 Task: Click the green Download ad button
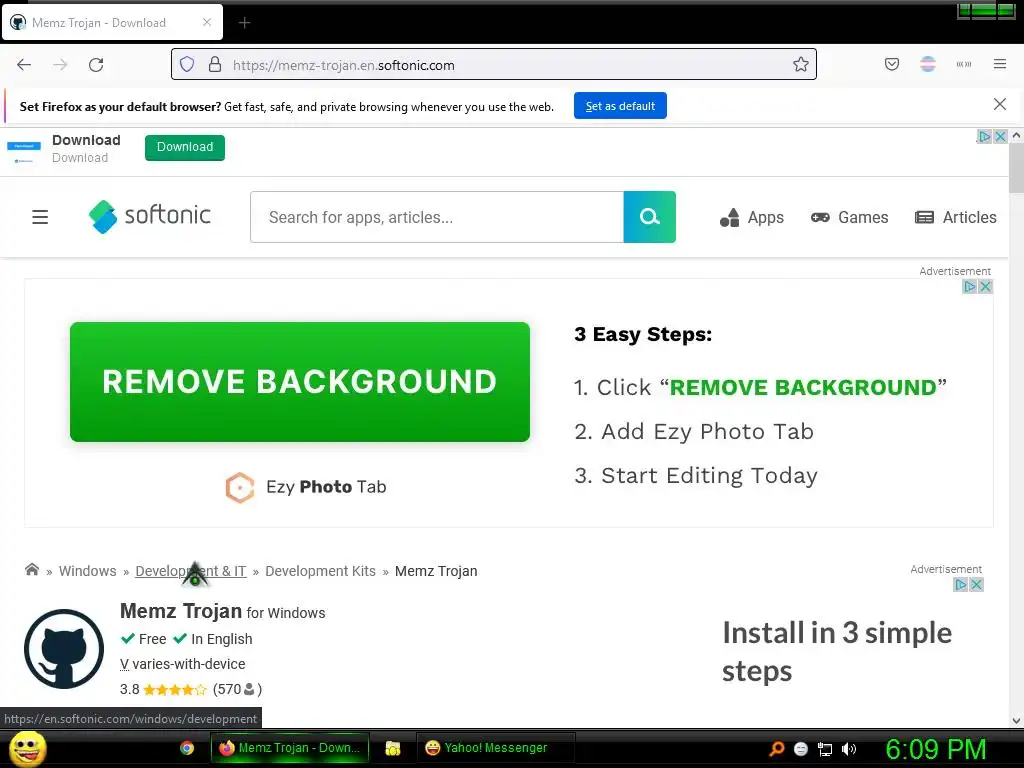(x=185, y=147)
